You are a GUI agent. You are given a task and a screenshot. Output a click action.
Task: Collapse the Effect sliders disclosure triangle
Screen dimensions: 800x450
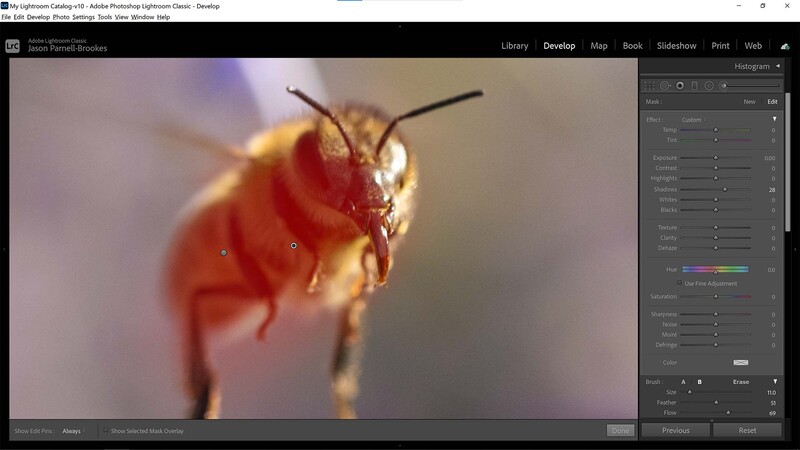774,119
